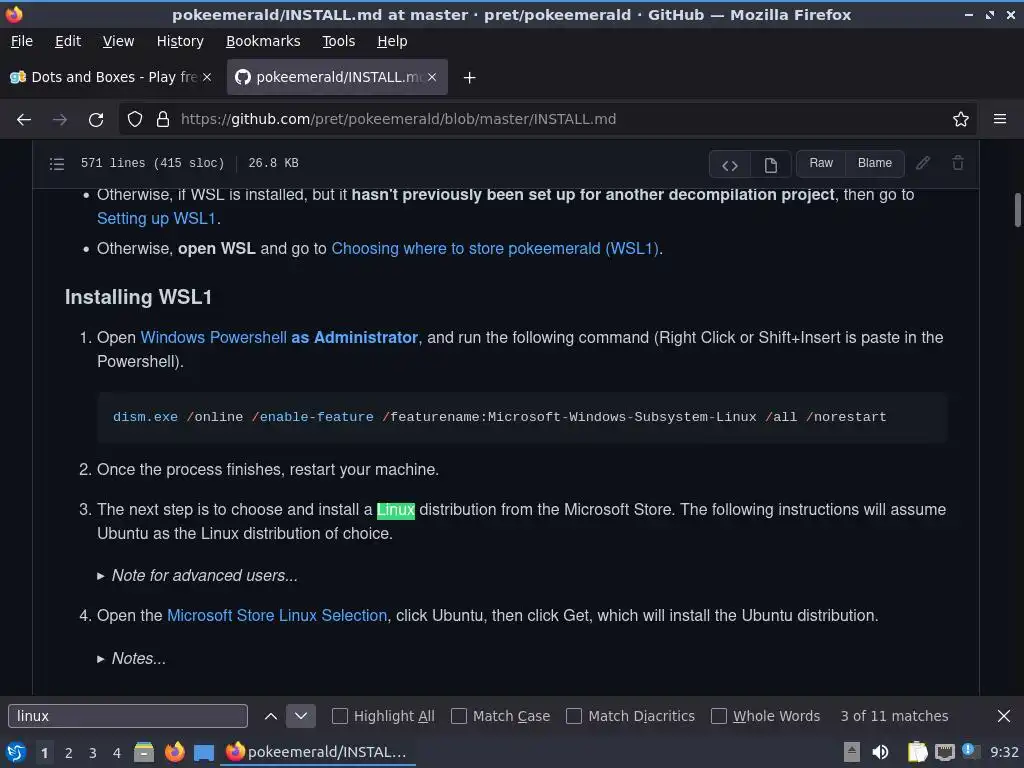Open the outline/table of contents list icon
This screenshot has height=768, width=1024.
(x=57, y=163)
